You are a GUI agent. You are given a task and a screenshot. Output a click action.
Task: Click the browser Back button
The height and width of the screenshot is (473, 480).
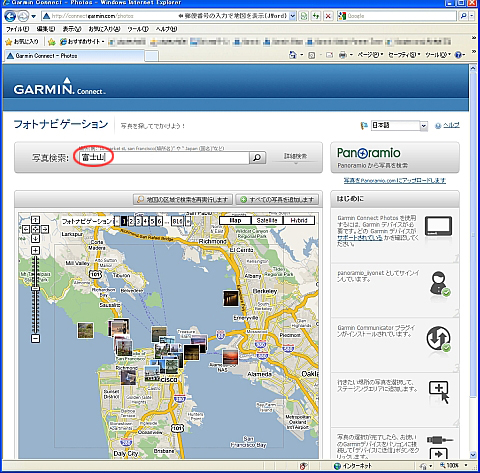tap(10, 16)
